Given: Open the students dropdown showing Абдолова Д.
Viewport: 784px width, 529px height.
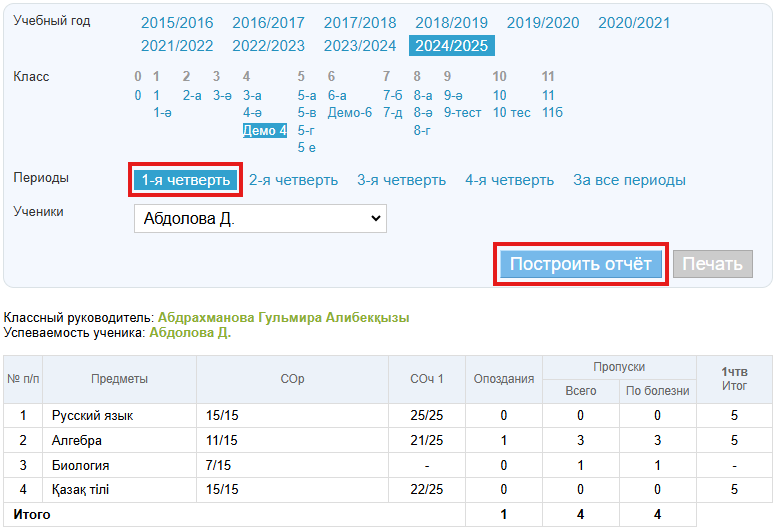Looking at the screenshot, I should 260,218.
